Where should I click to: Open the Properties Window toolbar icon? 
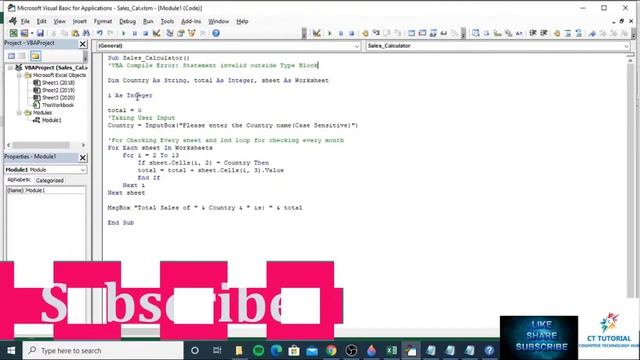[x=181, y=33]
